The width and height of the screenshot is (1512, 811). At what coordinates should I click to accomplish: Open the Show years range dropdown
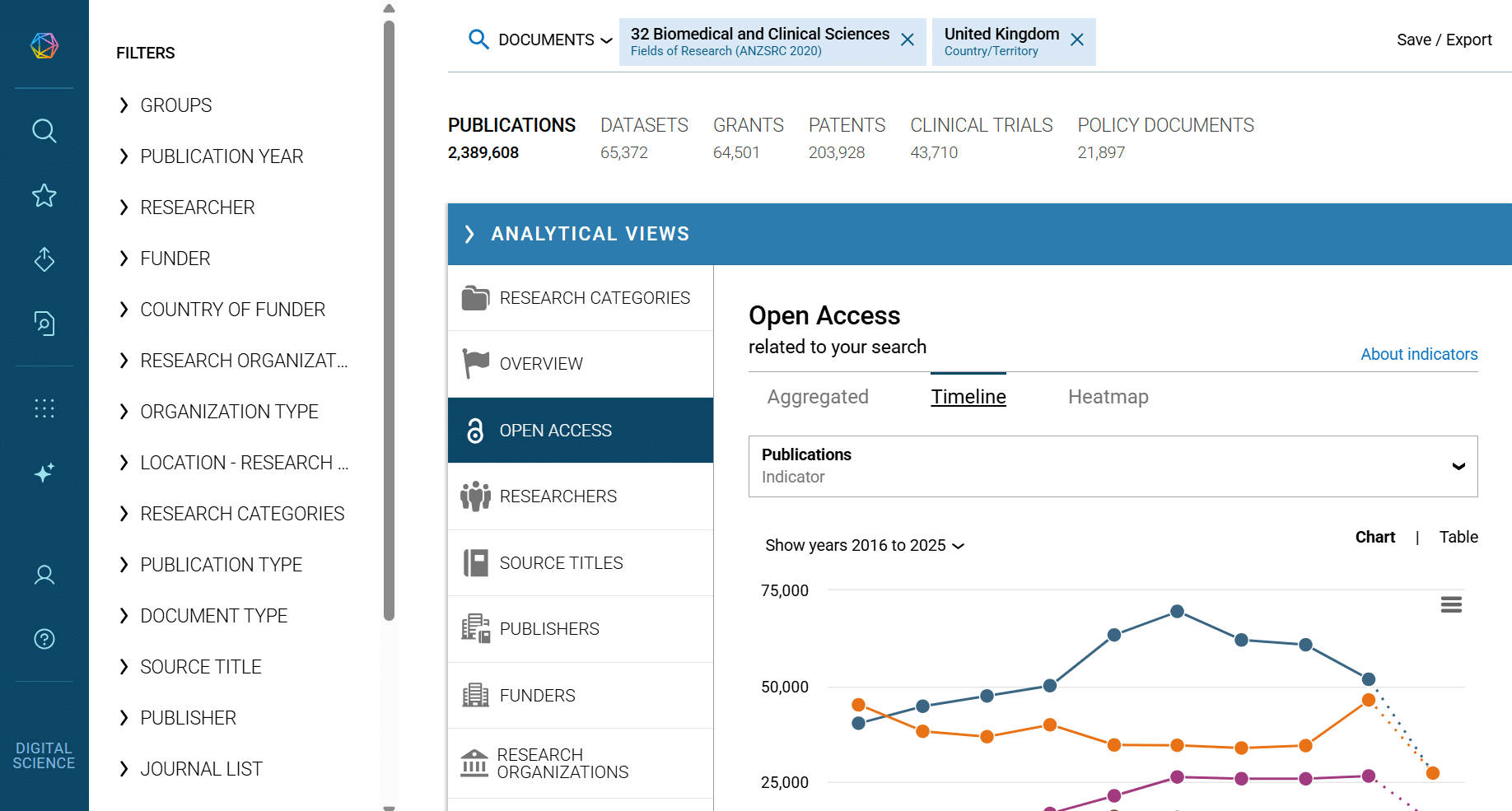(x=864, y=545)
